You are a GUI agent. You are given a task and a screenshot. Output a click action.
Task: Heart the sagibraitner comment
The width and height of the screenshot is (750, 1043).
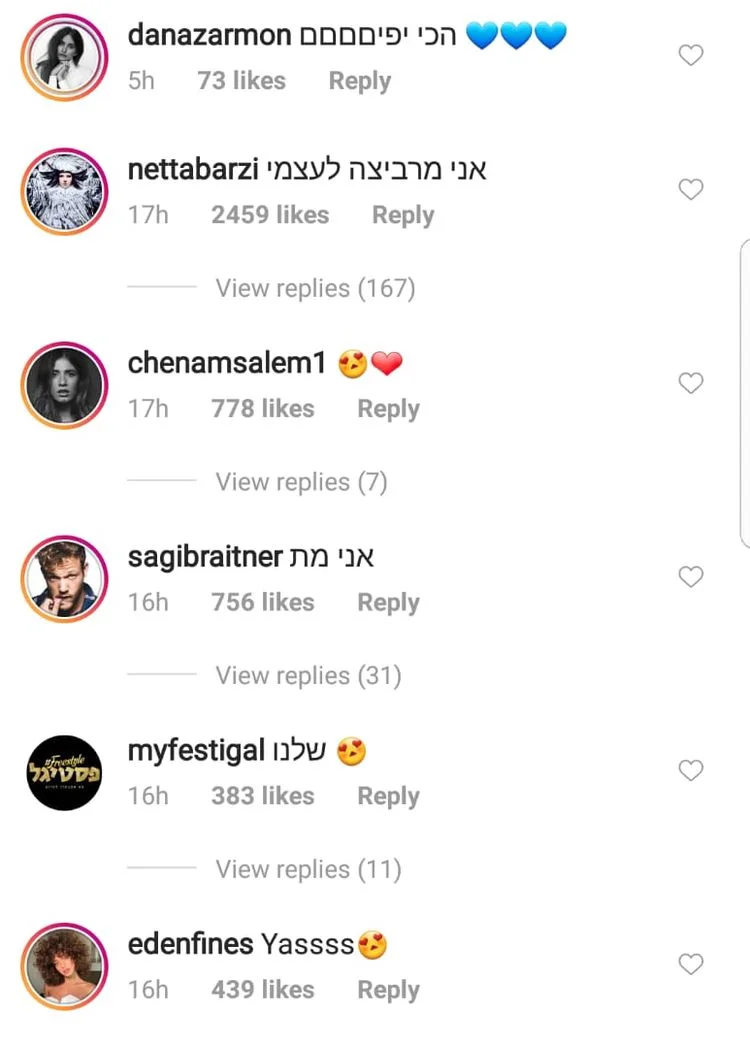click(x=691, y=577)
